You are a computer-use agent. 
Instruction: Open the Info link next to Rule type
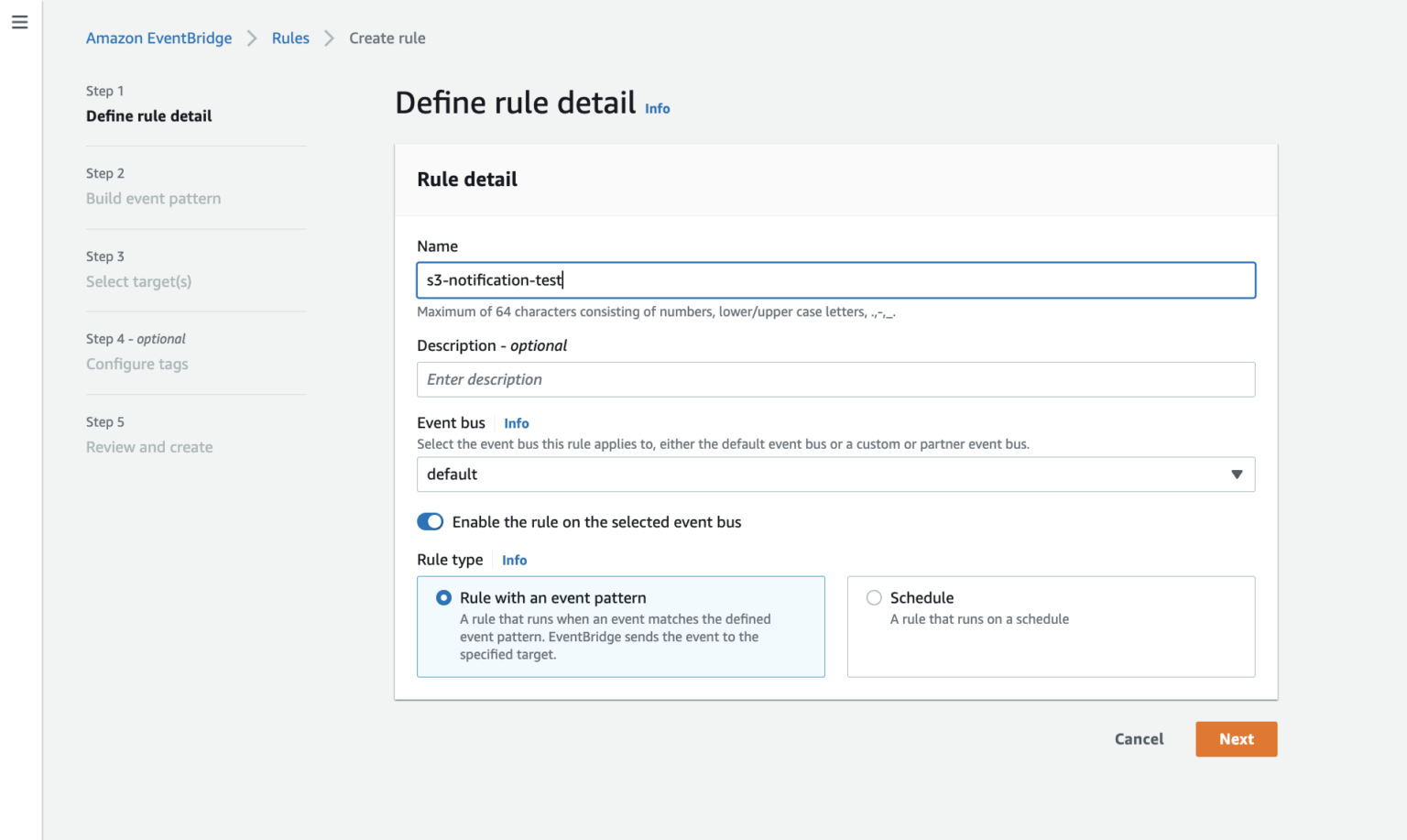point(514,560)
